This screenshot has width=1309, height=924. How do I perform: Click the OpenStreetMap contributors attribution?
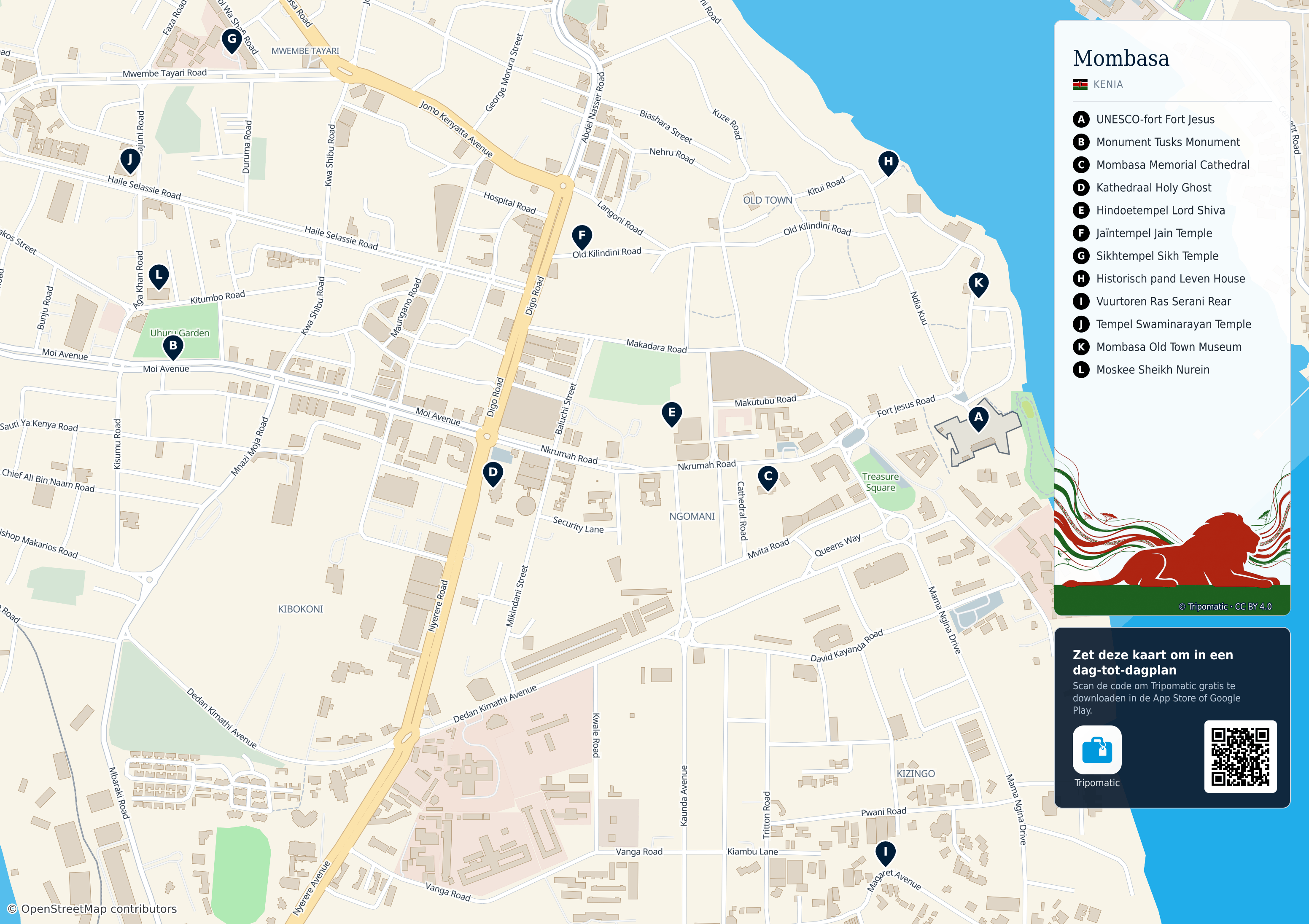[92, 908]
